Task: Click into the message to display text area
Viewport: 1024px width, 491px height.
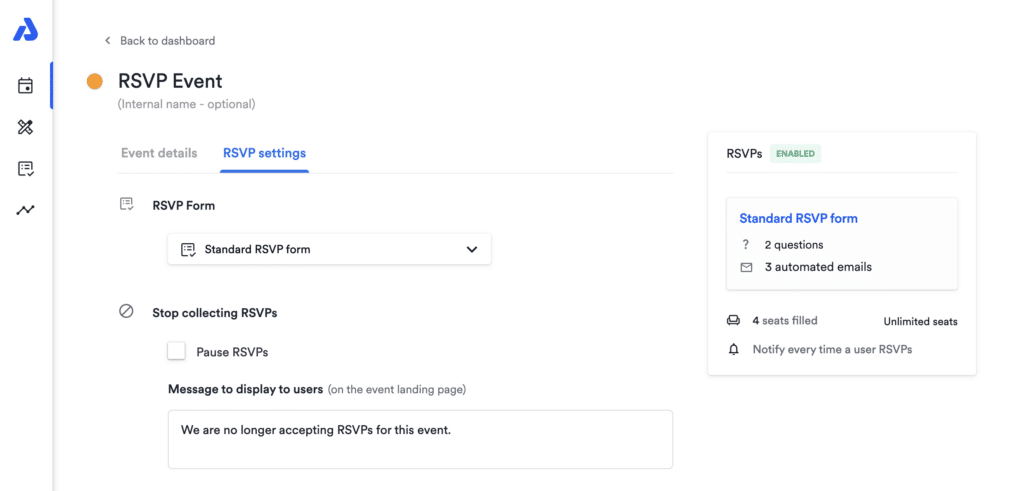Action: pyautogui.click(x=420, y=439)
